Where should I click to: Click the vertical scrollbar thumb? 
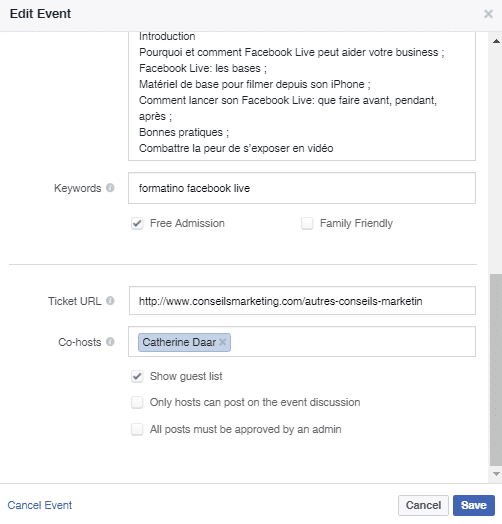496,369
